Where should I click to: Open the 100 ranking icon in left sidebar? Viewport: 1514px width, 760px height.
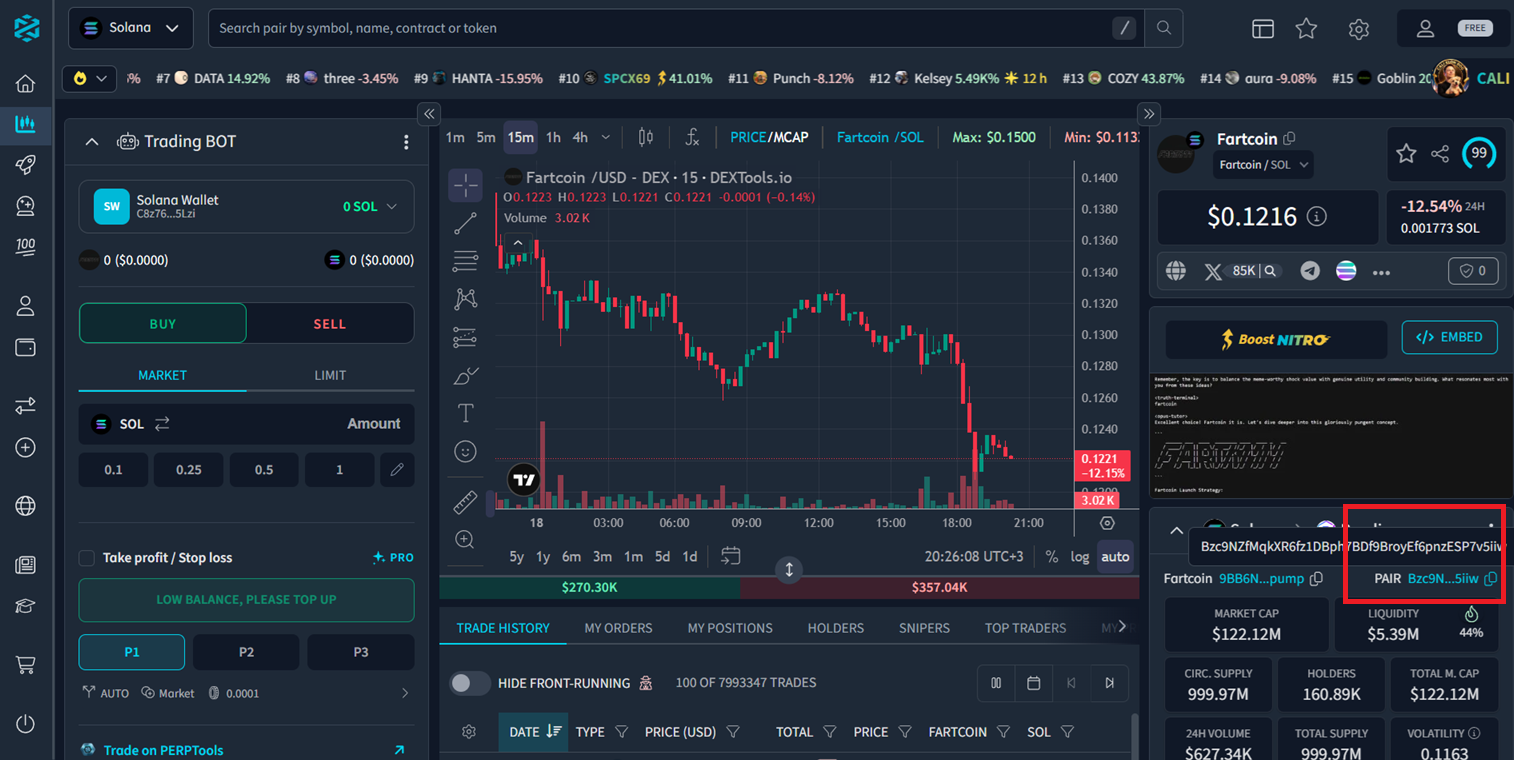[26, 246]
